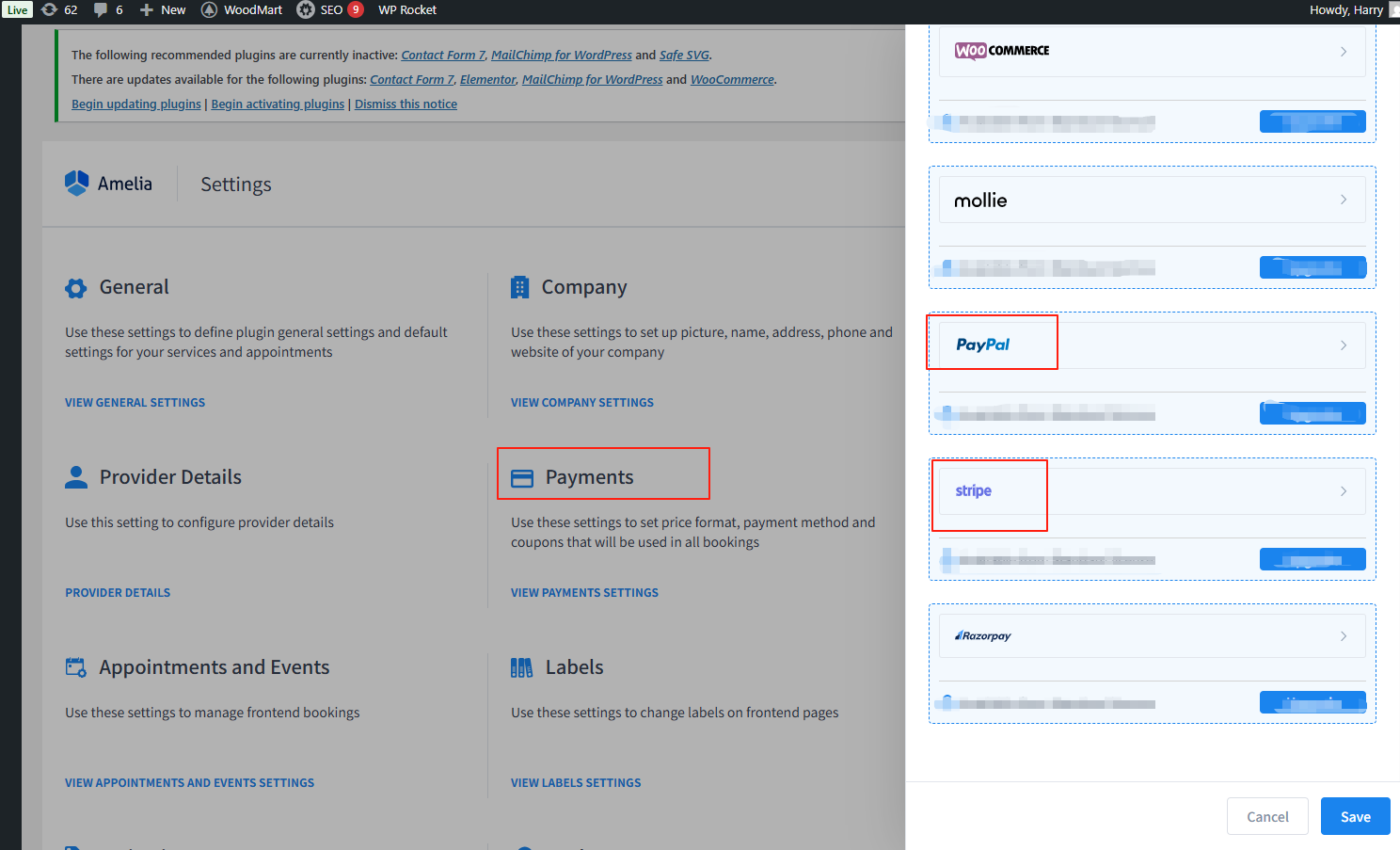1400x850 pixels.
Task: Click text 'Use these settings to manage frontend bookings'
Action: point(213,713)
